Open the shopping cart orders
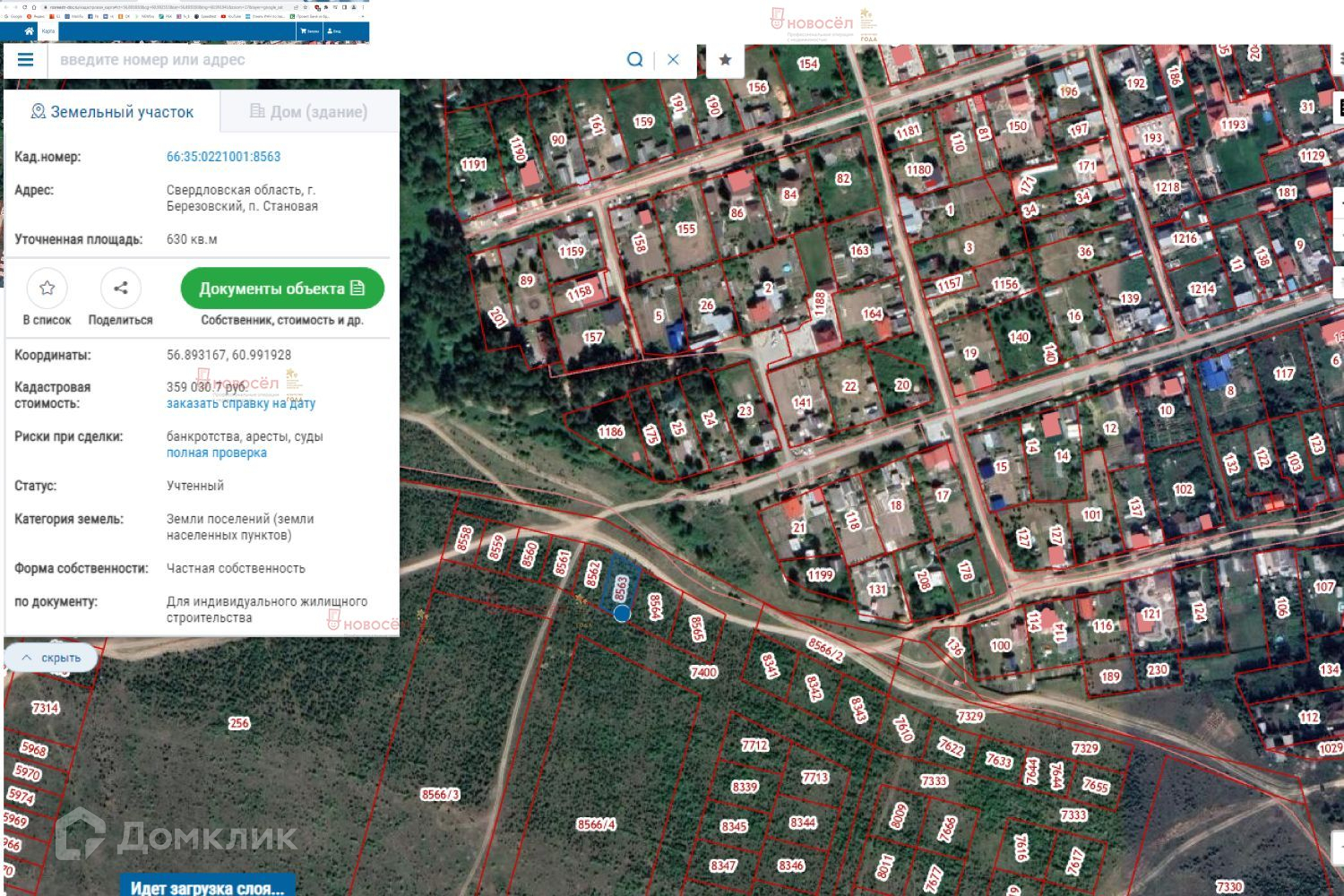1344x896 pixels. [309, 31]
